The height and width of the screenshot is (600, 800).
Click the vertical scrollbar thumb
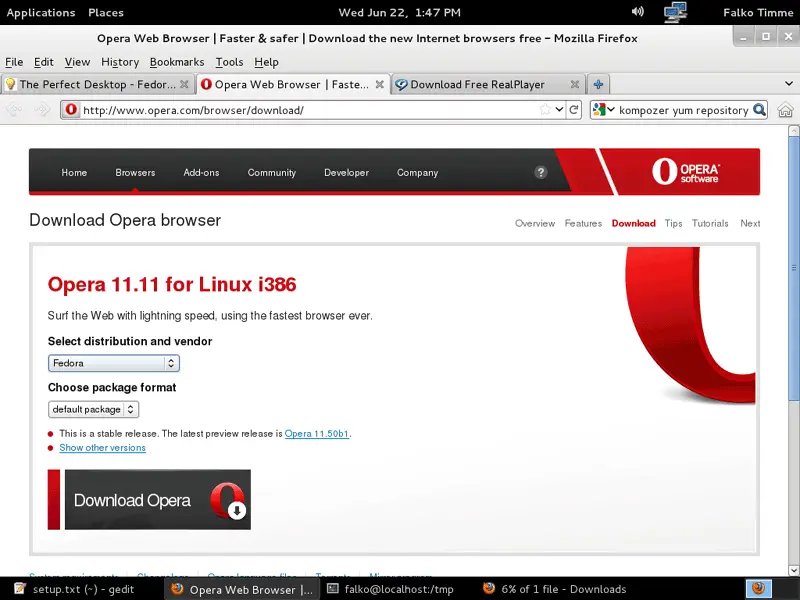click(x=794, y=268)
